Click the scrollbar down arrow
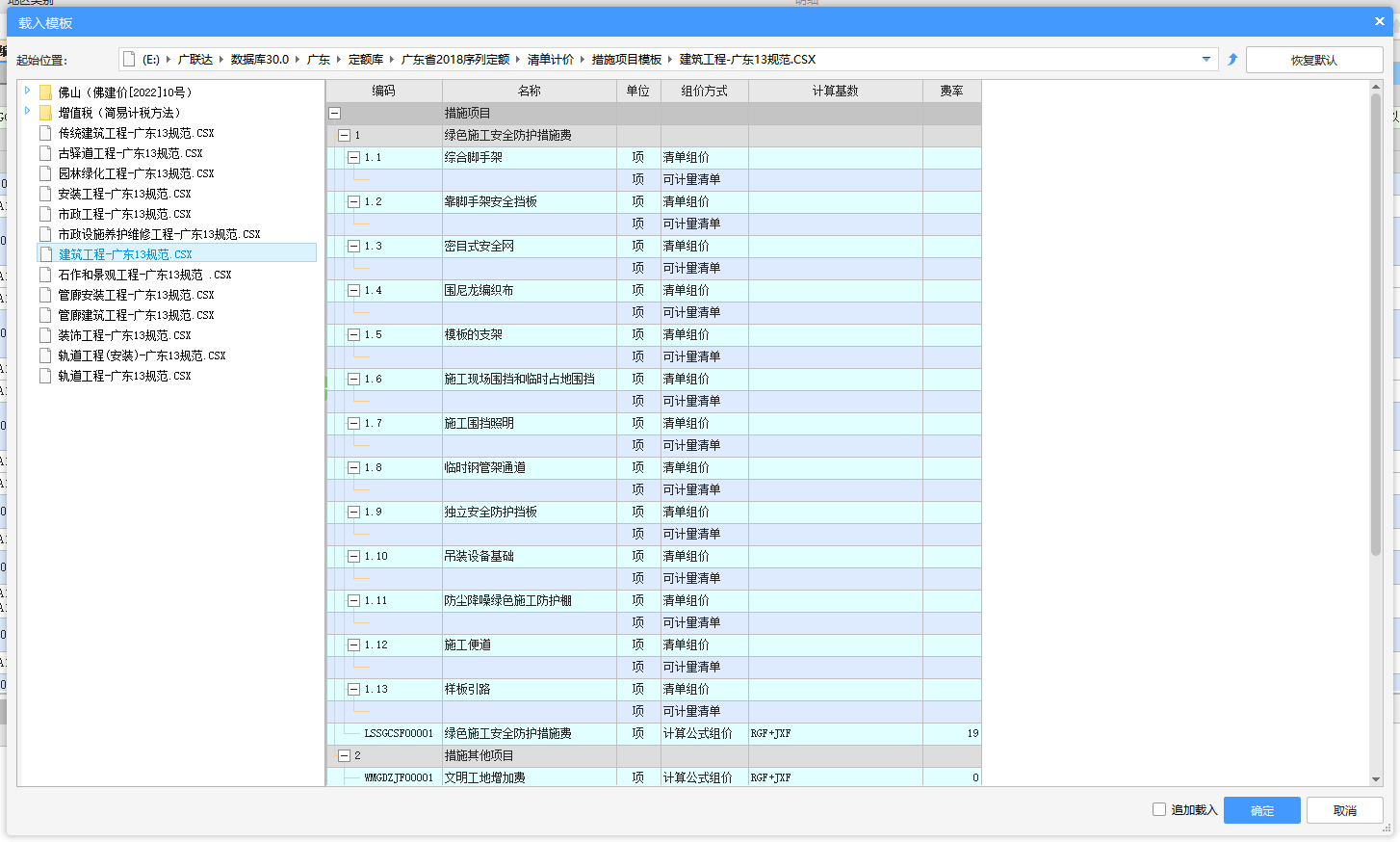This screenshot has height=842, width=1400. [1376, 779]
